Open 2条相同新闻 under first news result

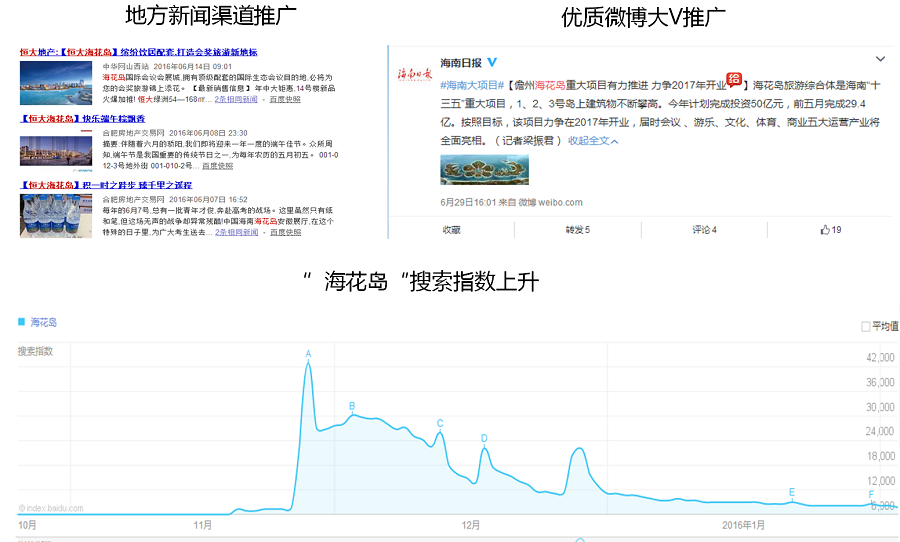click(236, 99)
